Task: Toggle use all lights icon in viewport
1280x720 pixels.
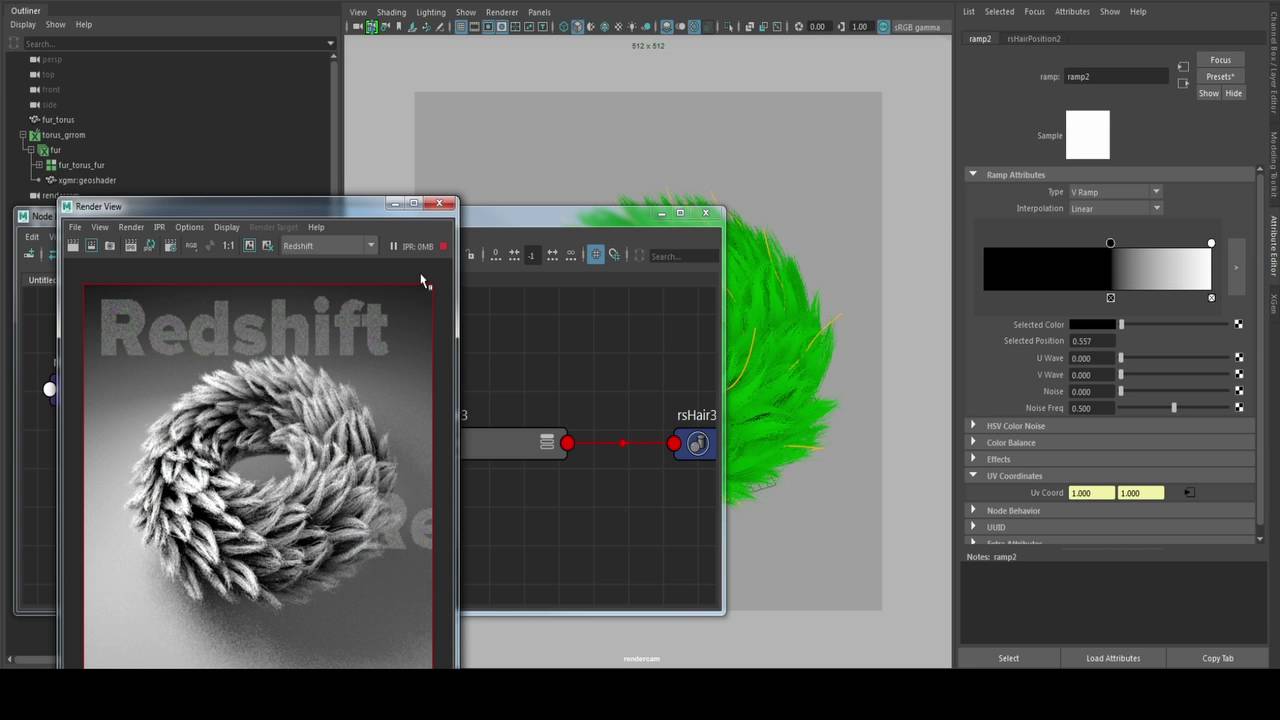Action: pos(632,27)
